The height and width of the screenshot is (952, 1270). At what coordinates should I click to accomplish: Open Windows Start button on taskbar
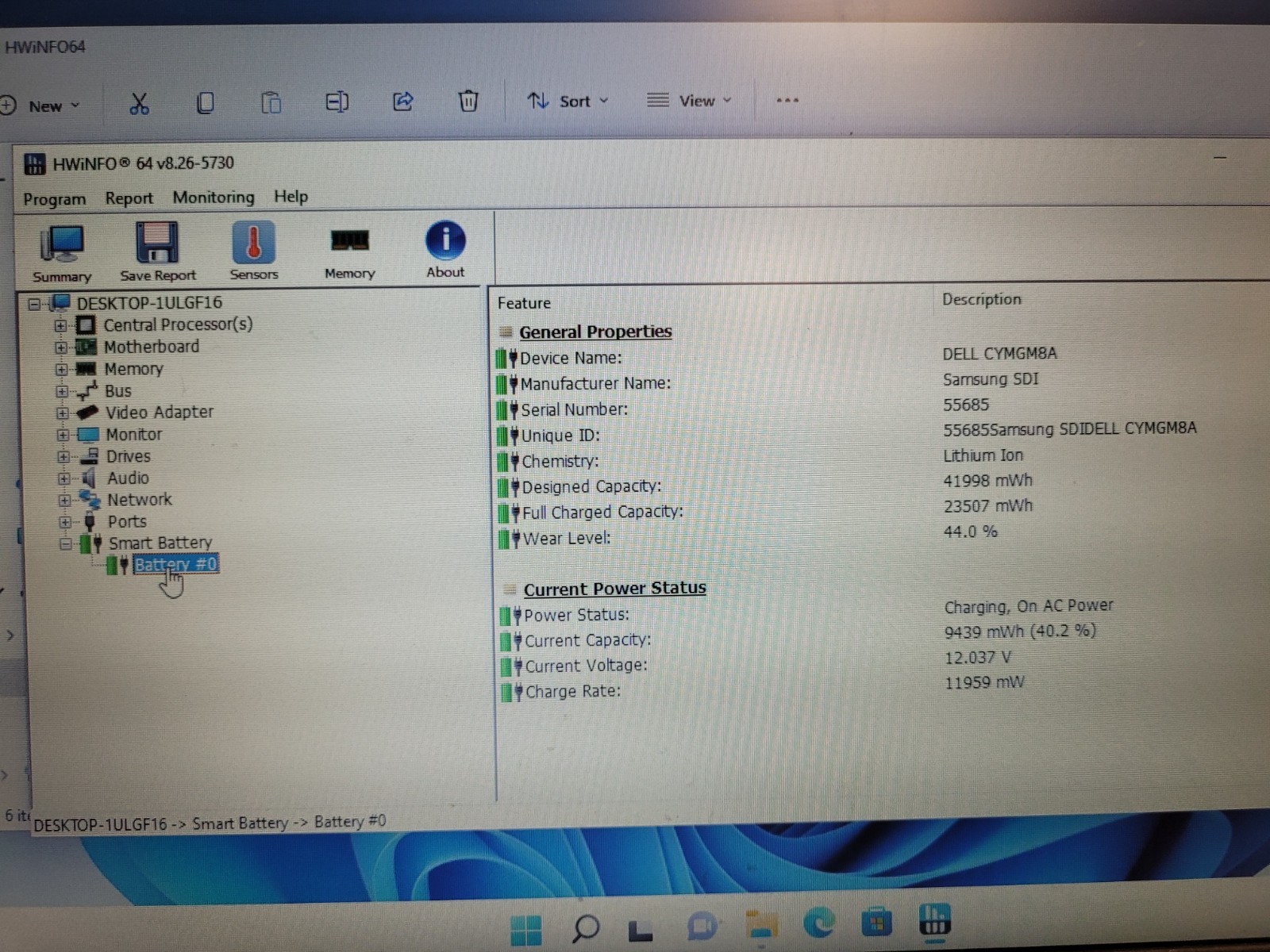pos(525,931)
